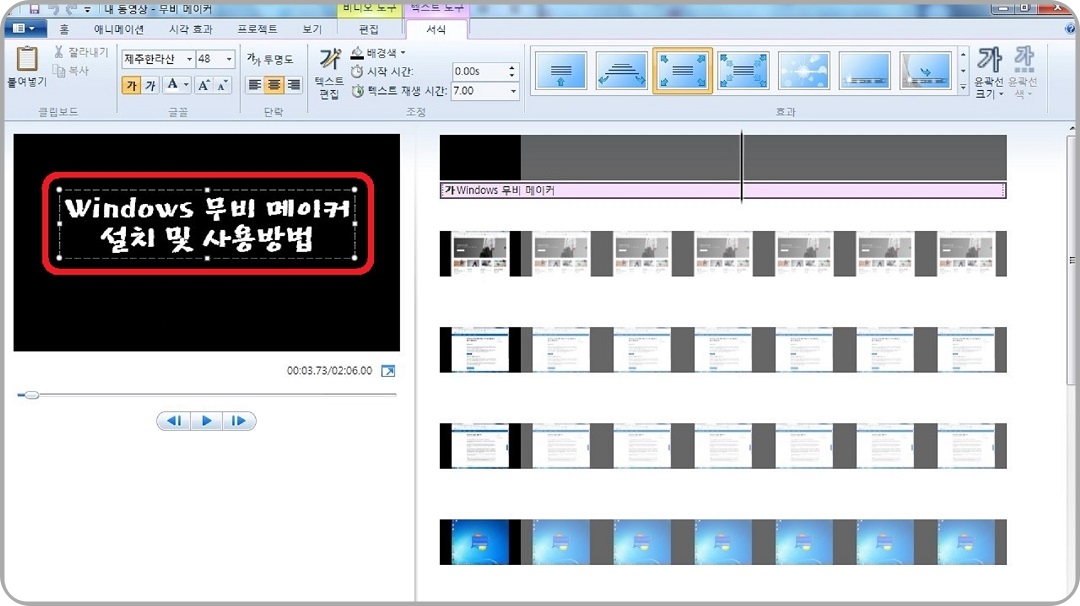1080x606 pixels.
Task: Click the Cut (잘라내기) scissors icon
Action: click(59, 52)
